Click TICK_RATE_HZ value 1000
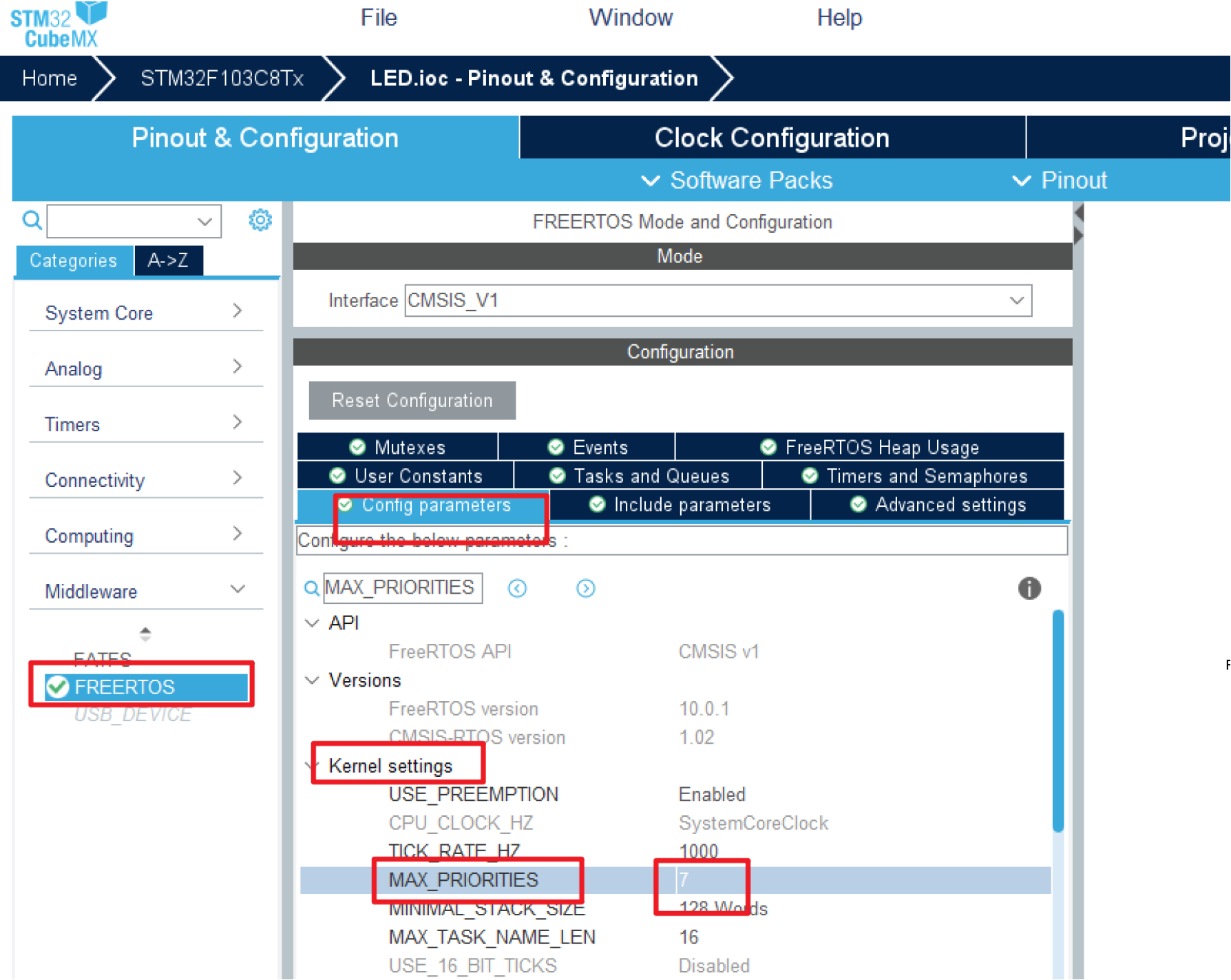1231x980 pixels. click(x=698, y=851)
